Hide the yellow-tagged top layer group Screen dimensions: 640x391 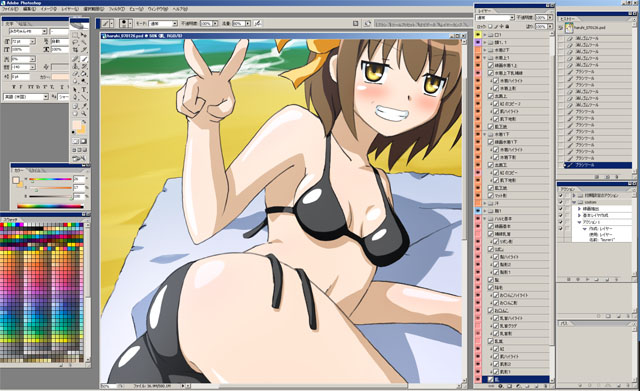(478, 35)
